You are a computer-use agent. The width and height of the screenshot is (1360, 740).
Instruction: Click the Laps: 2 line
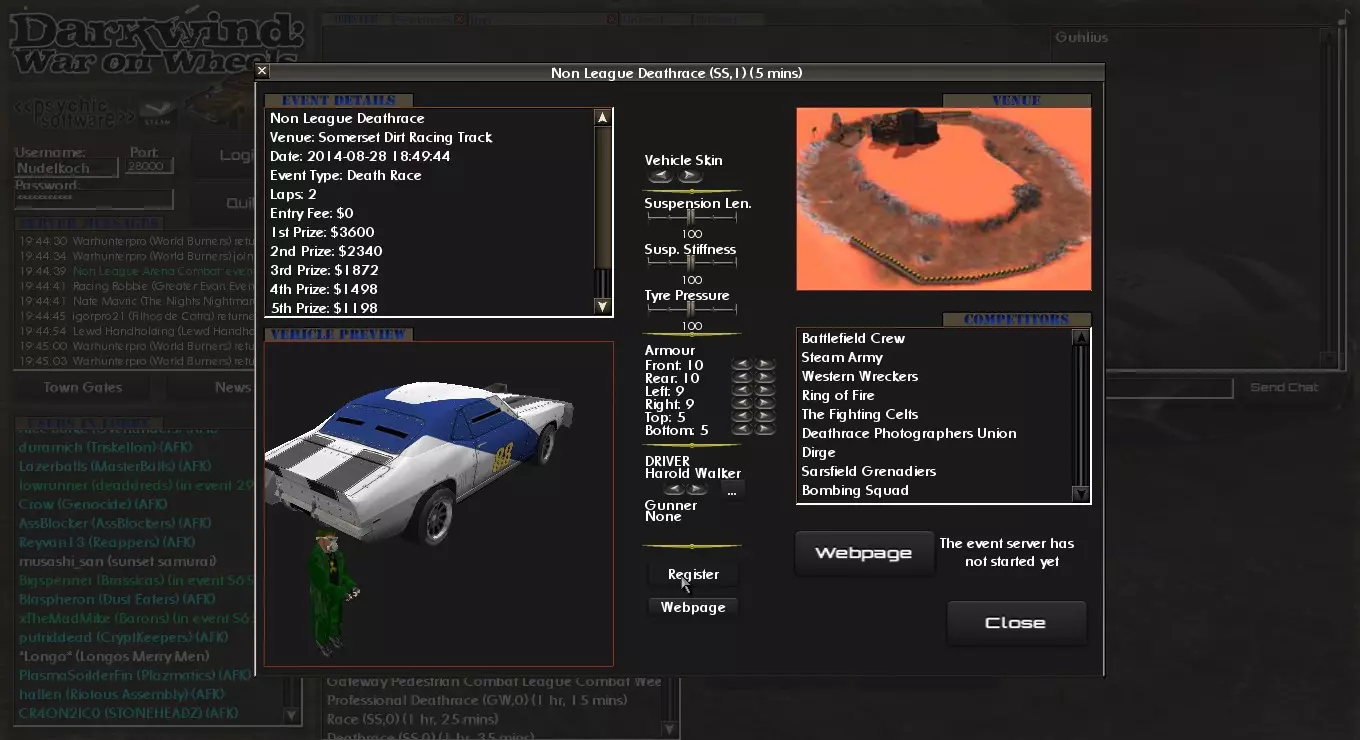pos(293,194)
